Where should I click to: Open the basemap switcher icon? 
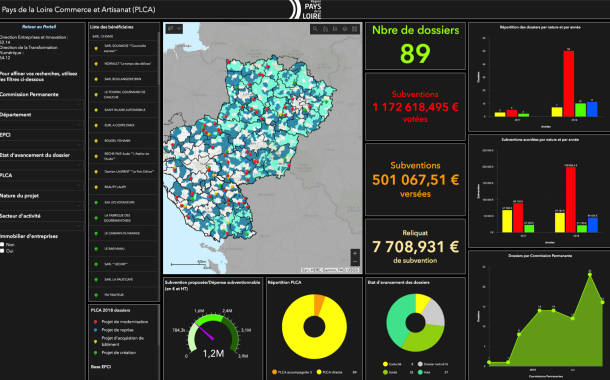345,29
